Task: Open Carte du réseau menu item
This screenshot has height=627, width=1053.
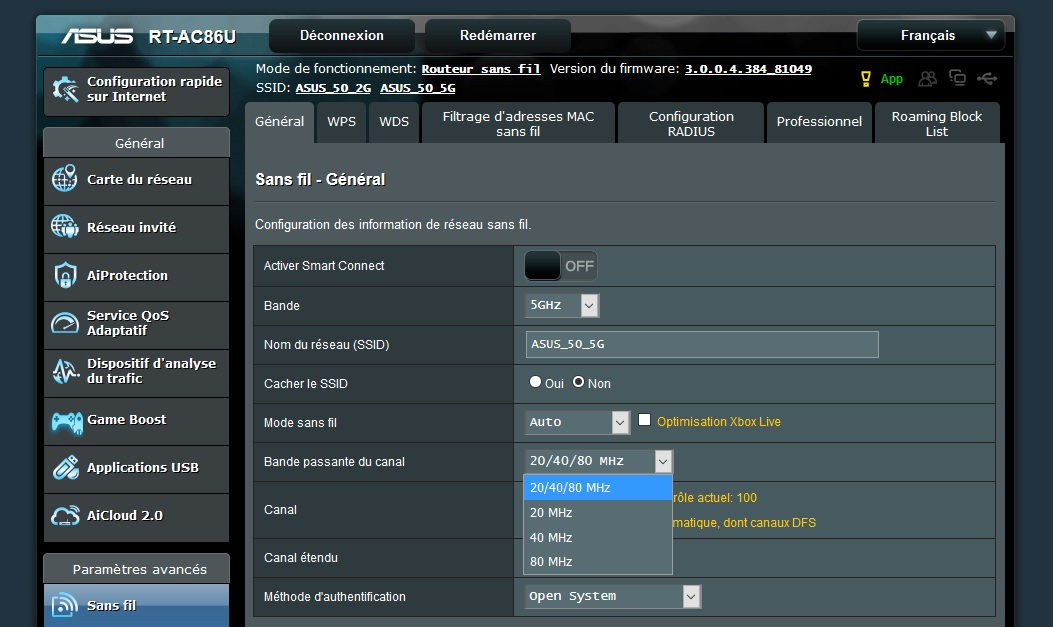Action: point(136,180)
